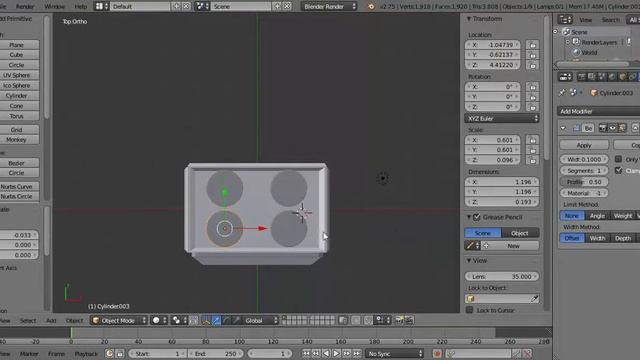The height and width of the screenshot is (360, 640).
Task: Click the eyedropper in Lock to Object field
Action: [534, 299]
